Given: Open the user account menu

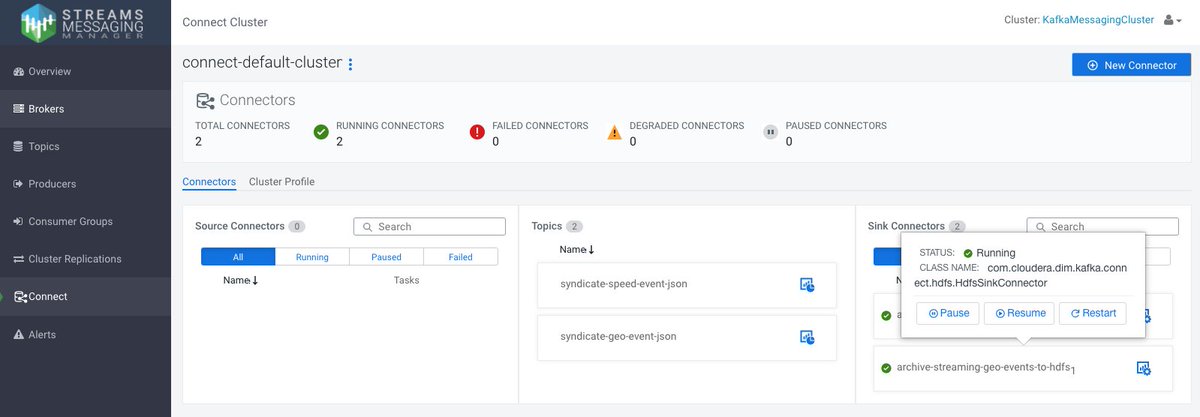Looking at the screenshot, I should tap(1173, 20).
